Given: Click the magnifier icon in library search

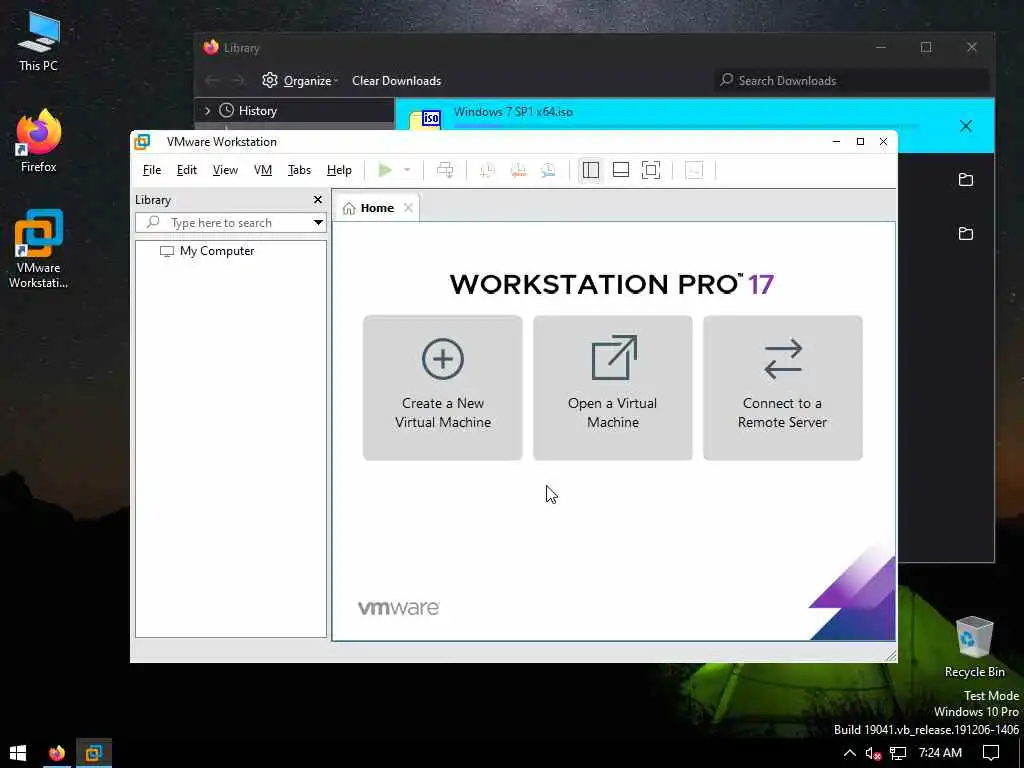Looking at the screenshot, I should [x=153, y=222].
